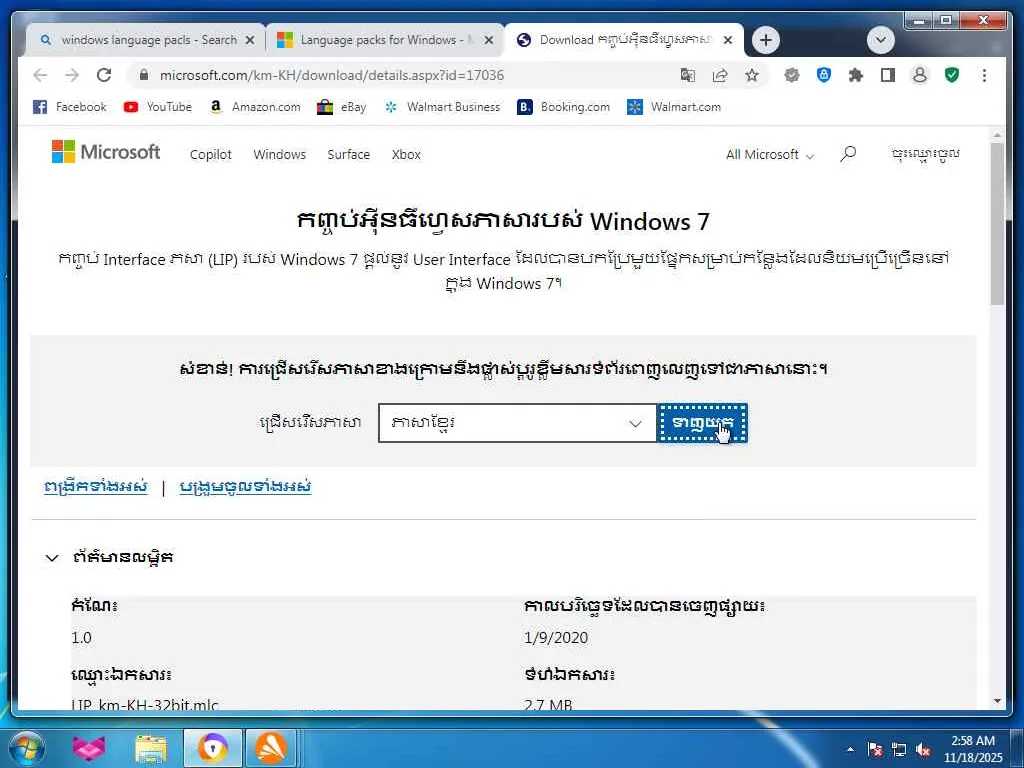Close the windows language packs Search tab

[249, 40]
